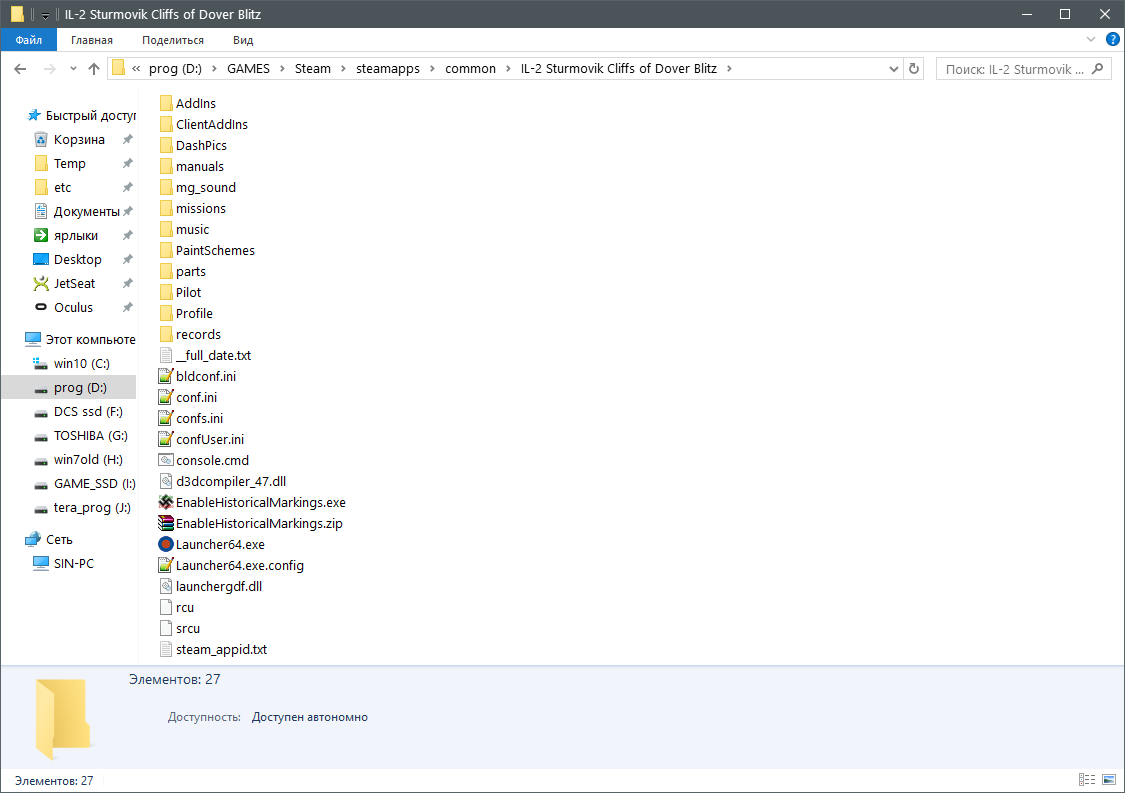Image resolution: width=1125 pixels, height=793 pixels.
Task: Select the DashPics folder icon
Action: point(166,145)
